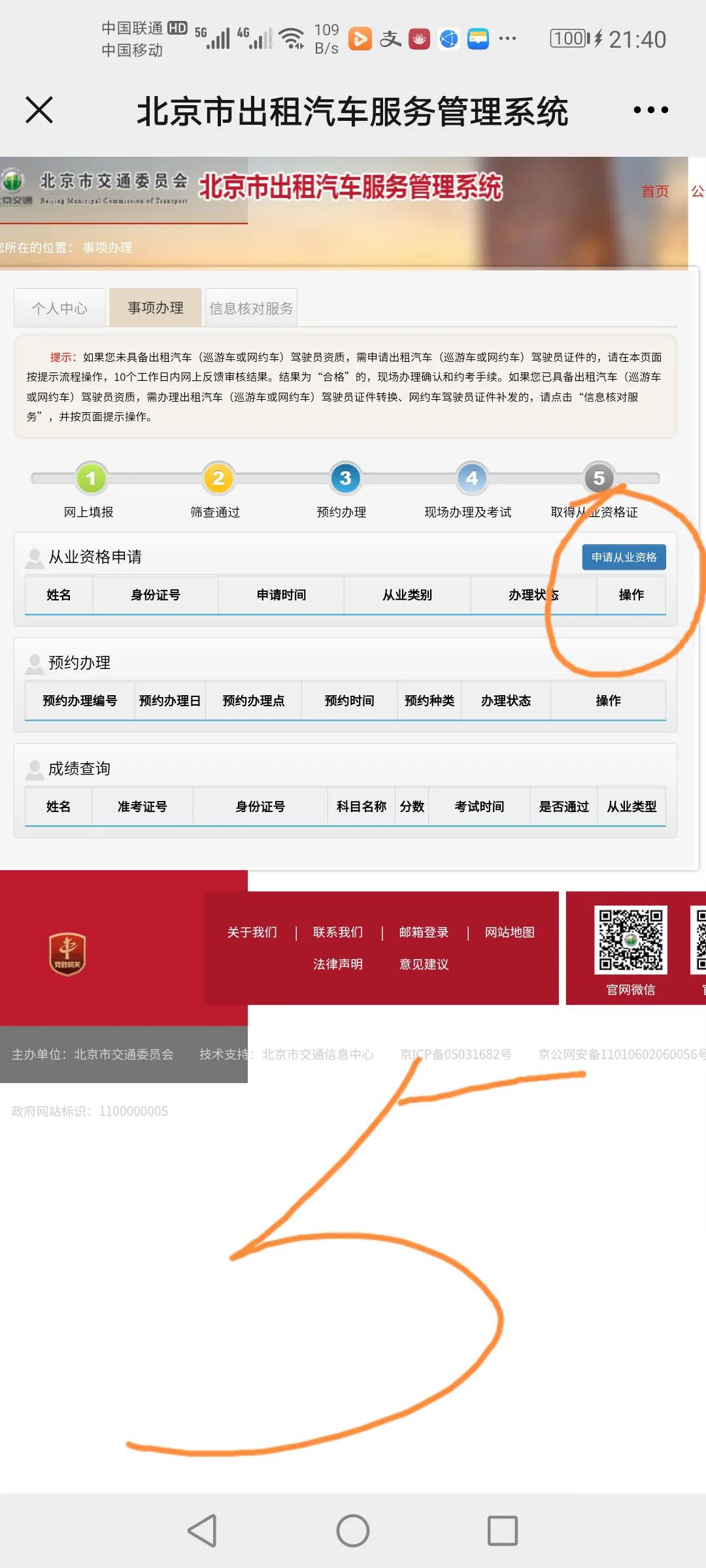Tap the wallet card notification icon
706x1568 pixels.
point(478,39)
